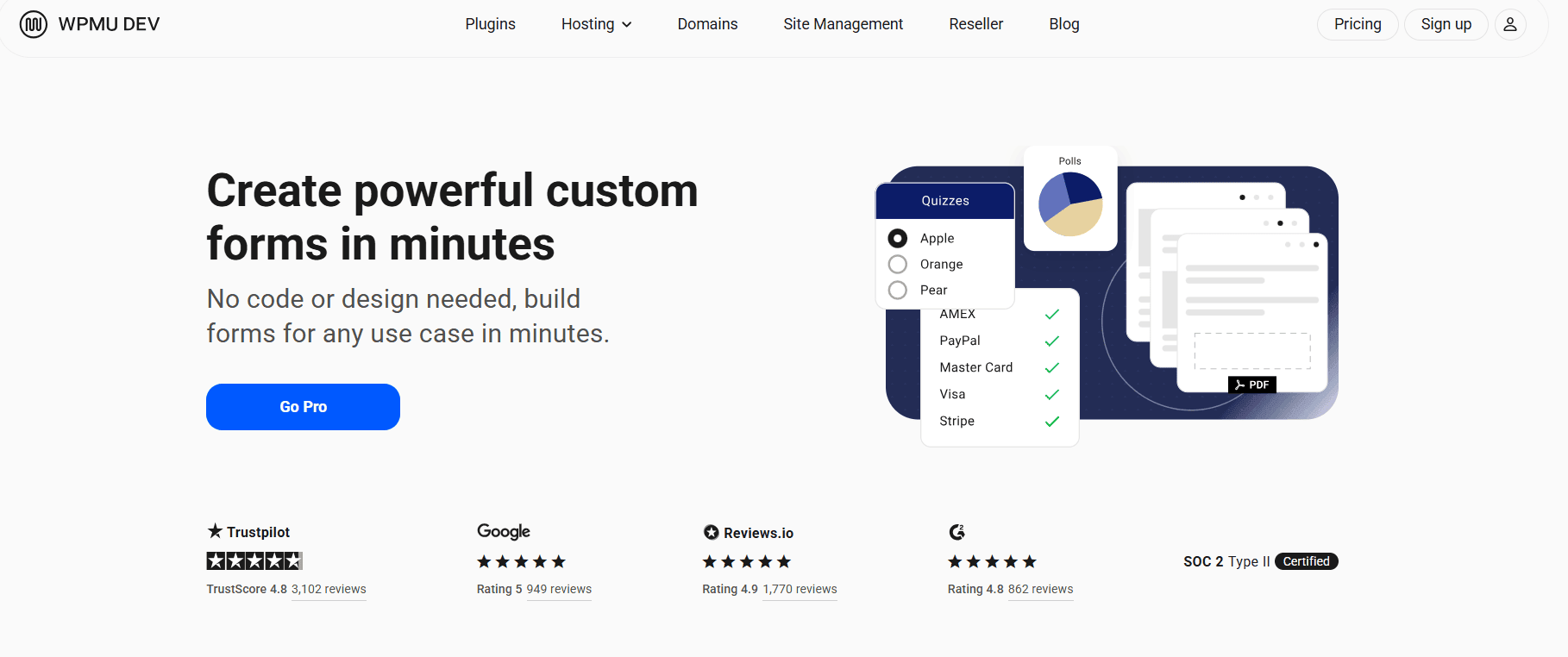Open the 862 reviews G2 link
1568x657 pixels.
click(1041, 590)
